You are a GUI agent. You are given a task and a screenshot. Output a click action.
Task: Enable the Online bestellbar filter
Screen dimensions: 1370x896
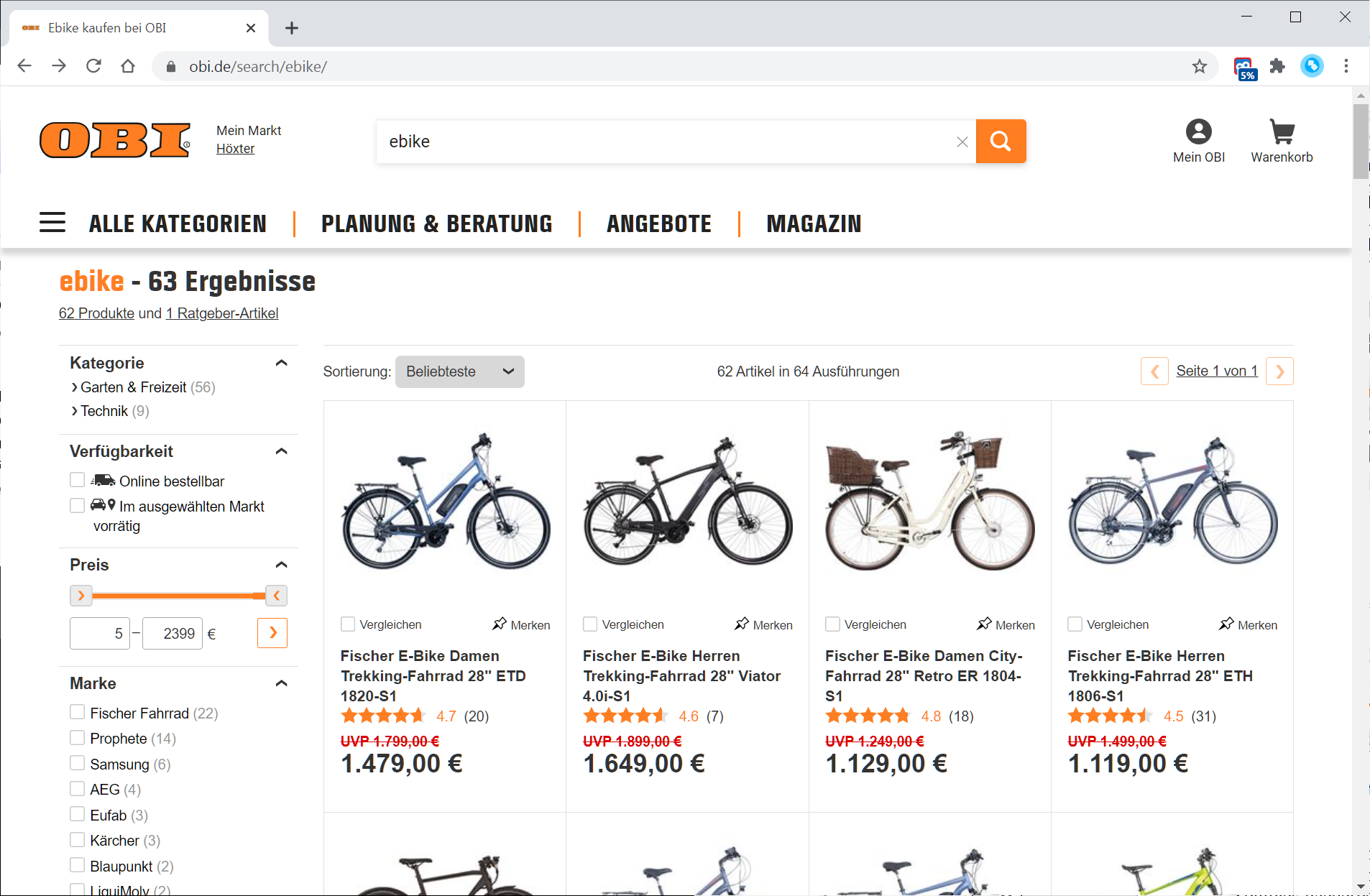78,480
